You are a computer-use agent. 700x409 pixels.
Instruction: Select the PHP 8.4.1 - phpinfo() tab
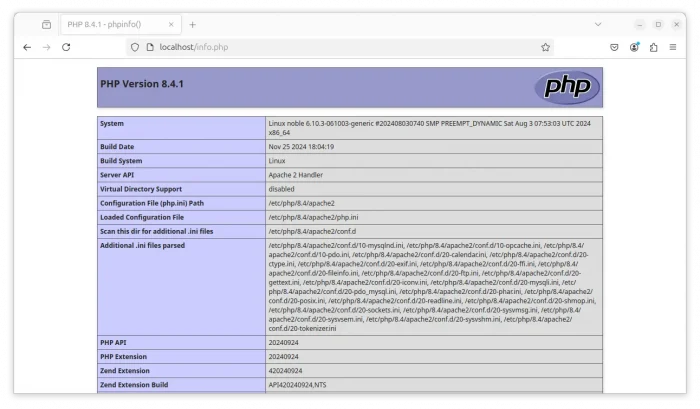[121, 25]
